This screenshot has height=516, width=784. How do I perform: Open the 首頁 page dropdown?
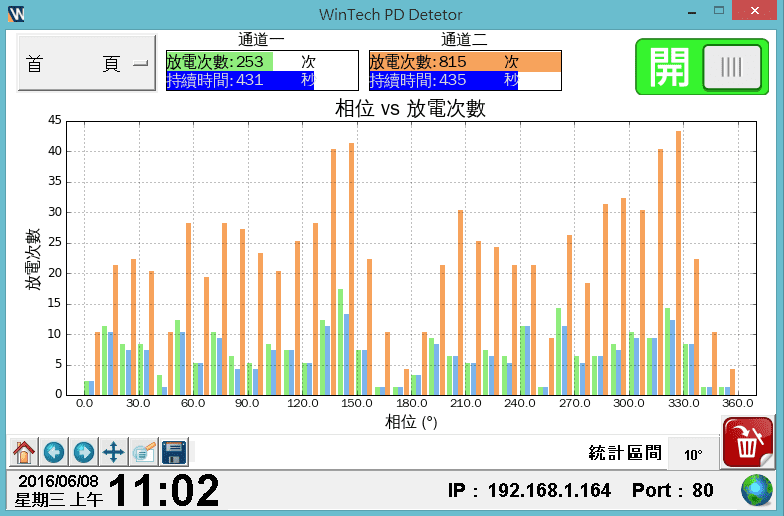[86, 64]
